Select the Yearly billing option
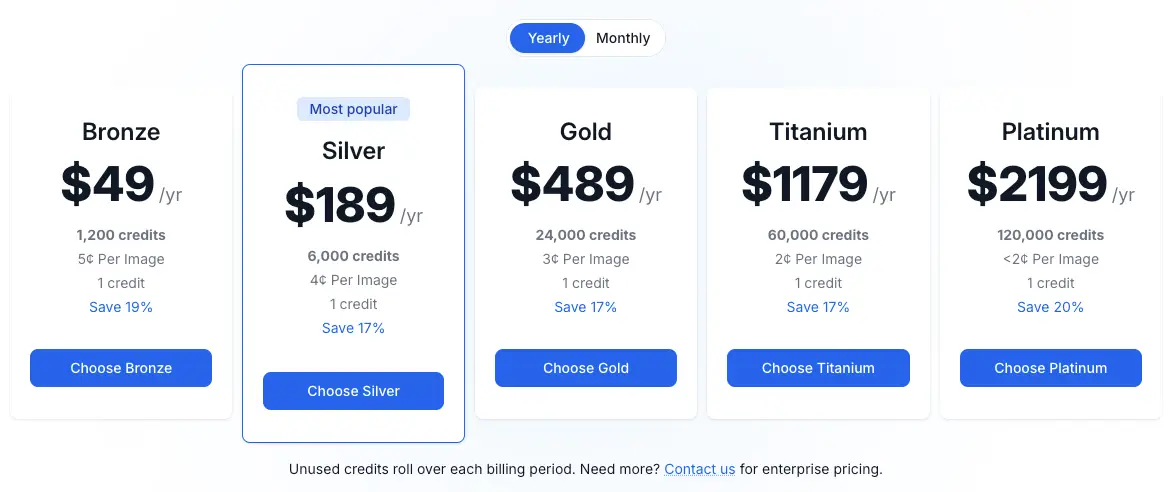The height and width of the screenshot is (492, 1174). [548, 38]
